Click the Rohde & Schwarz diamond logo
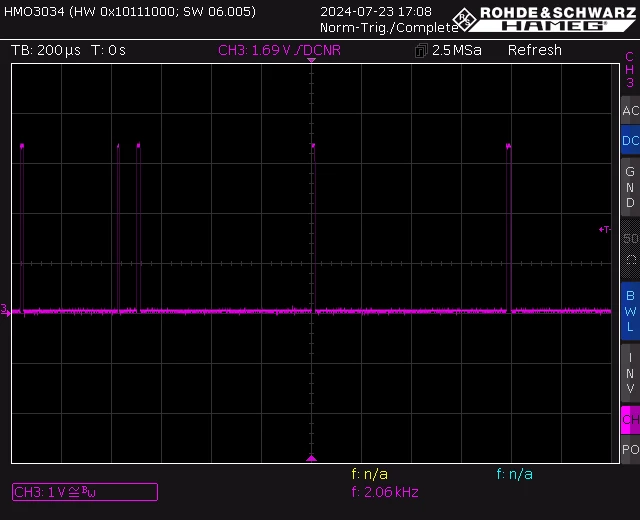640x520 pixels. click(x=464, y=19)
